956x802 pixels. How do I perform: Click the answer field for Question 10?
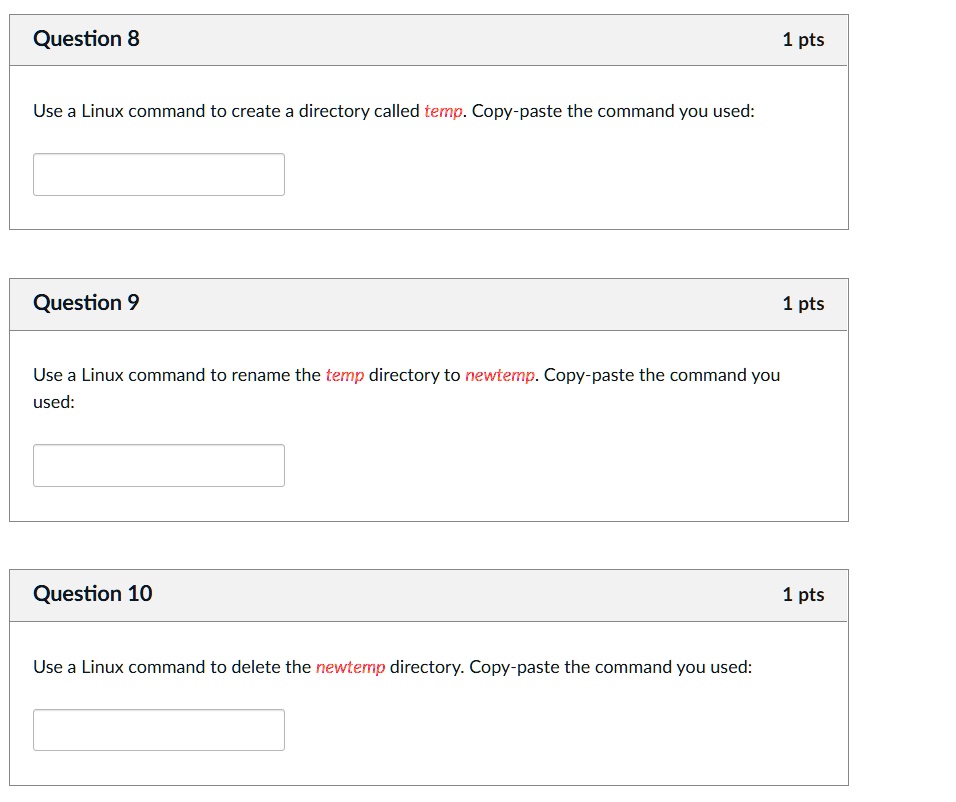pyautogui.click(x=158, y=729)
